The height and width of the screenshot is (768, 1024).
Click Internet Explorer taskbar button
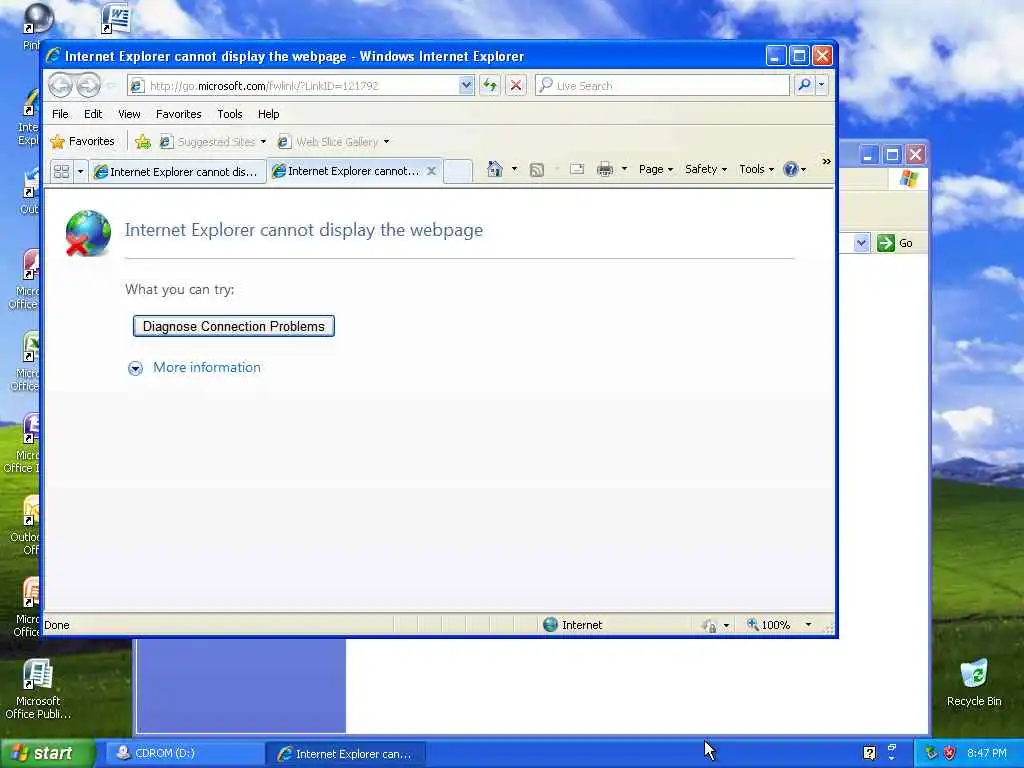346,753
